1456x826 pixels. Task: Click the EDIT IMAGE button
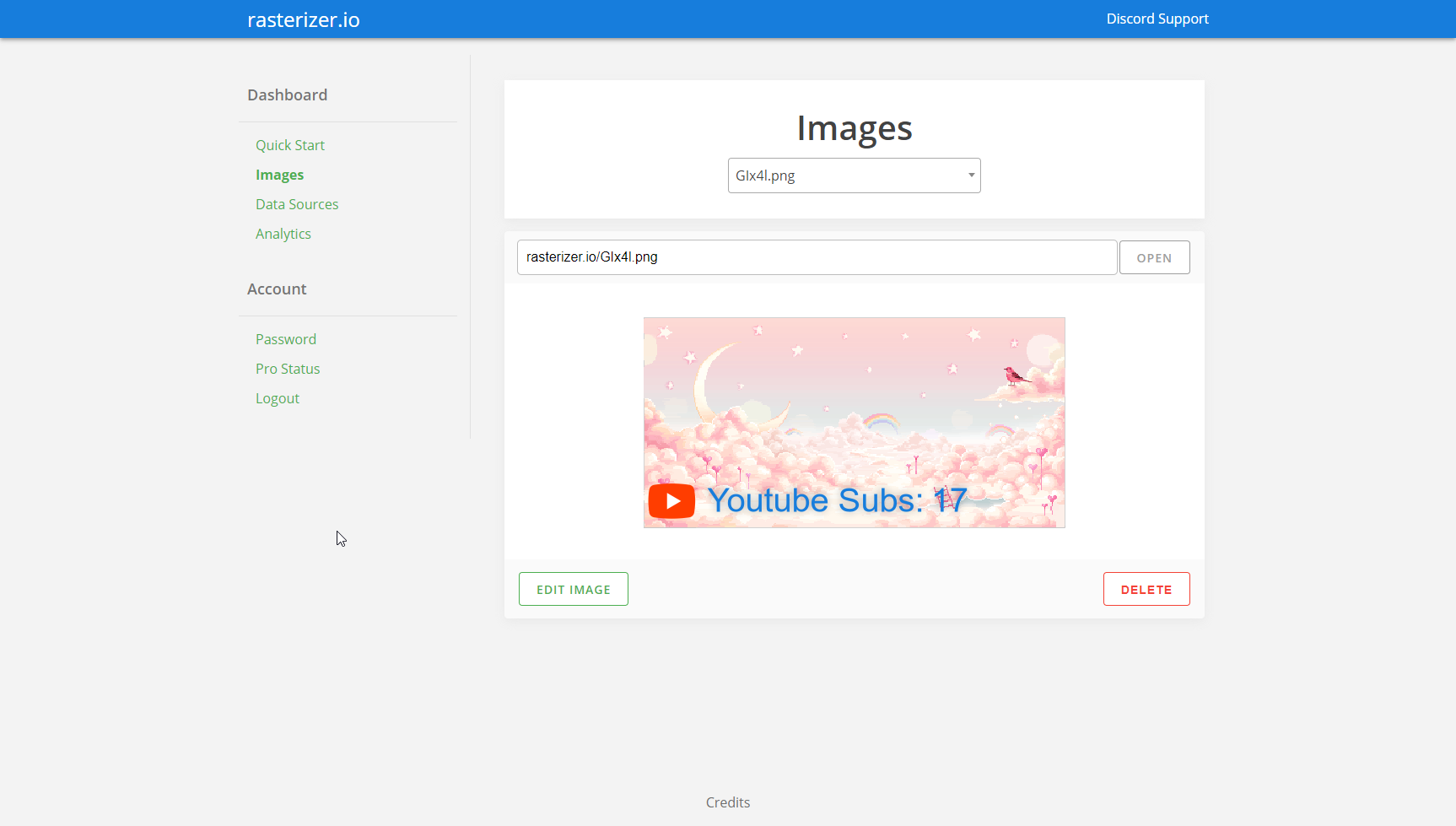pyautogui.click(x=573, y=588)
